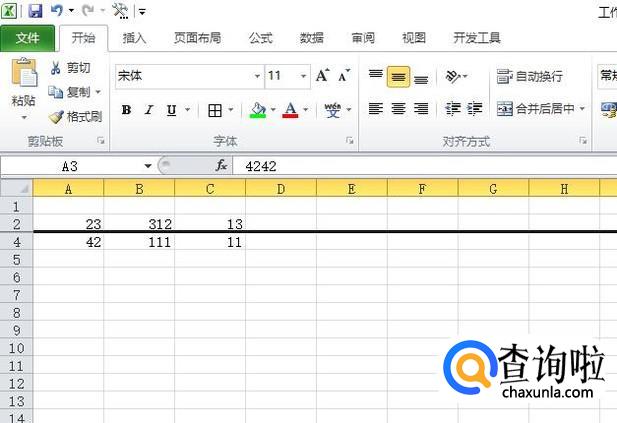Decrease font size with small A
The width and height of the screenshot is (617, 423).
tap(344, 75)
